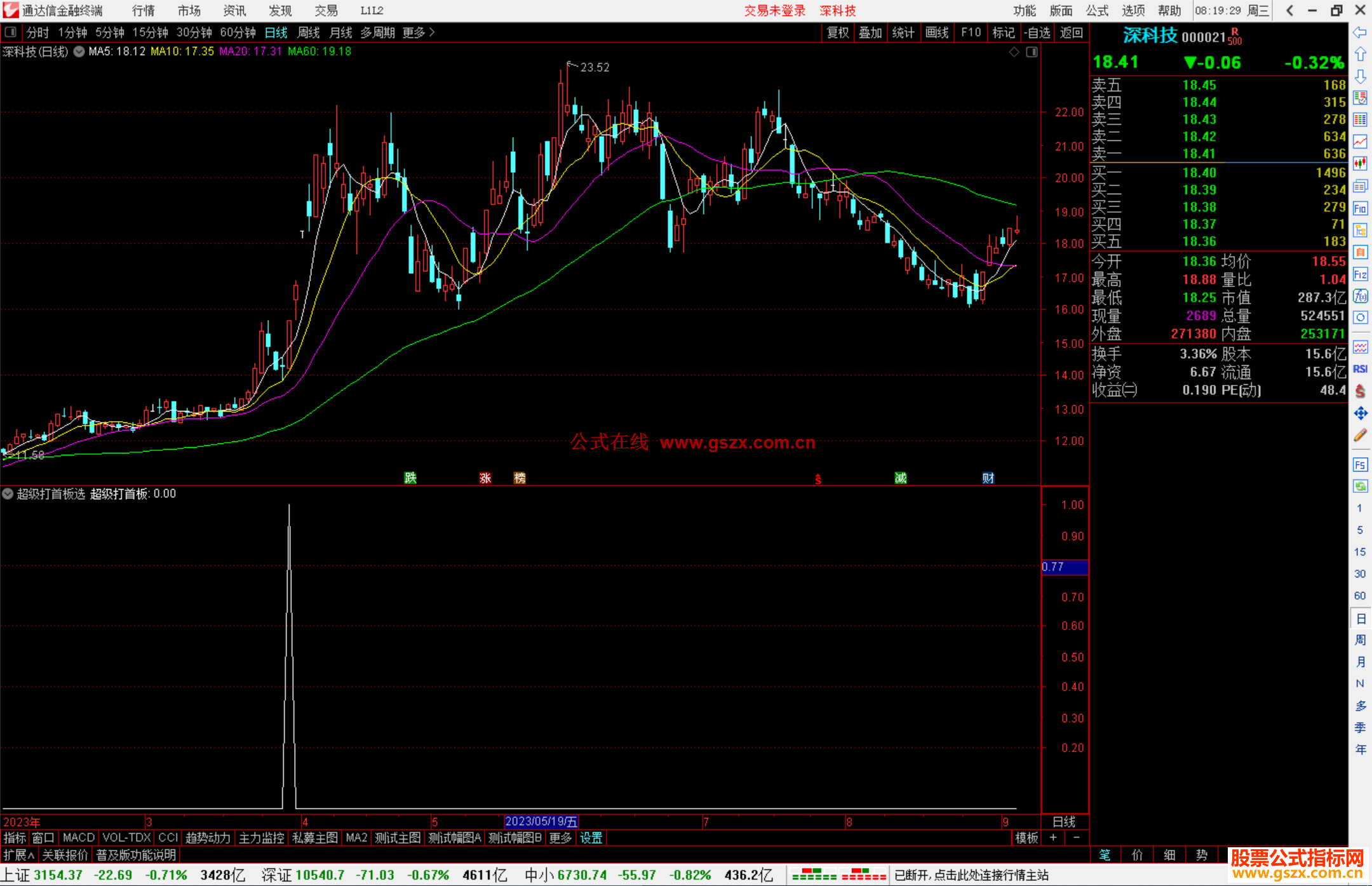Toggle the diamond marker icon above chart
This screenshot has height=886, width=1372.
(x=1014, y=52)
